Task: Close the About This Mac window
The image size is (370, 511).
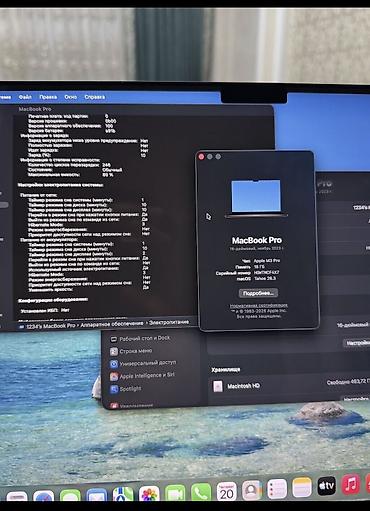Action: click(201, 157)
